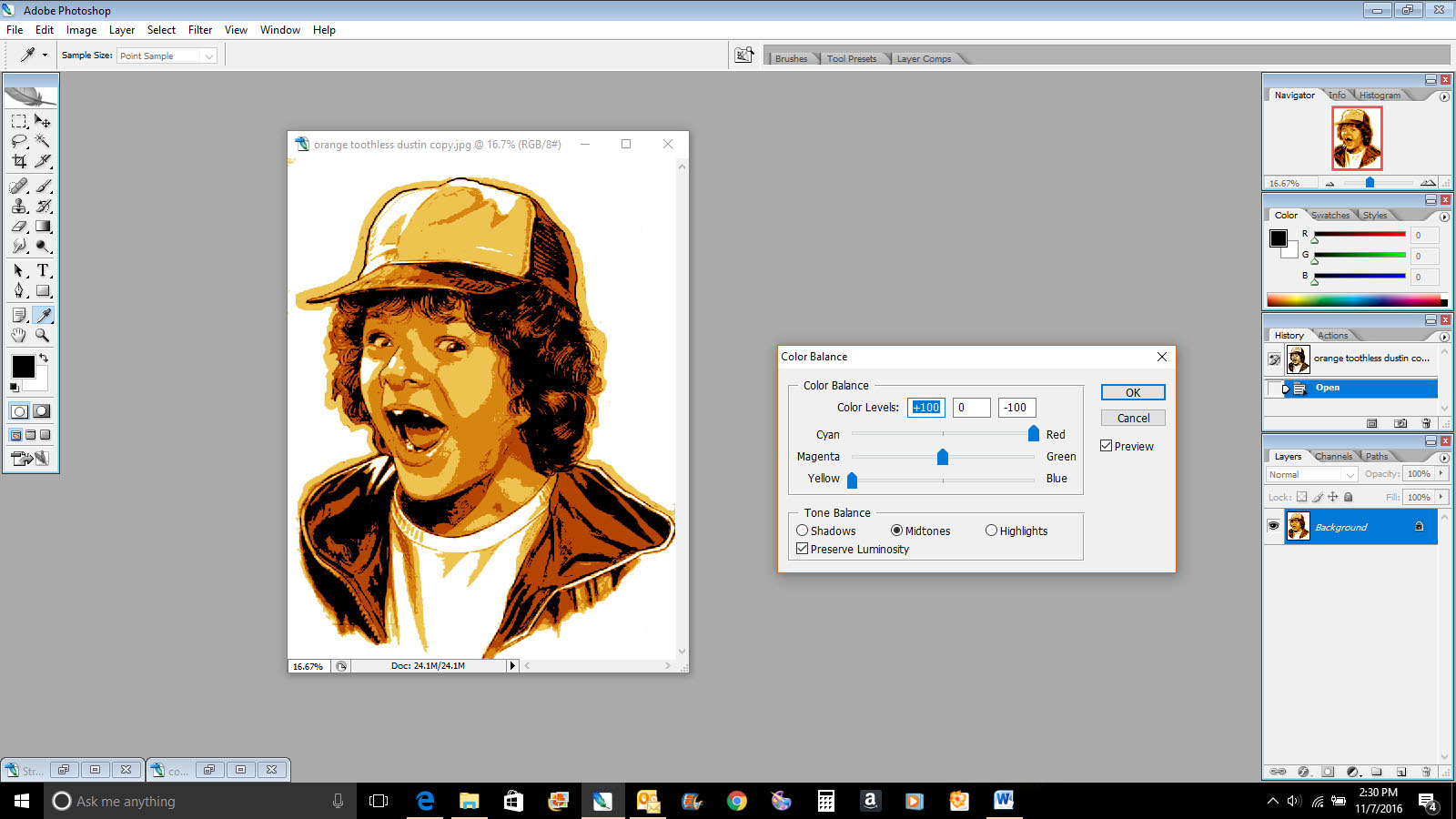Open the Layer menu
The image size is (1456, 819).
(x=122, y=30)
